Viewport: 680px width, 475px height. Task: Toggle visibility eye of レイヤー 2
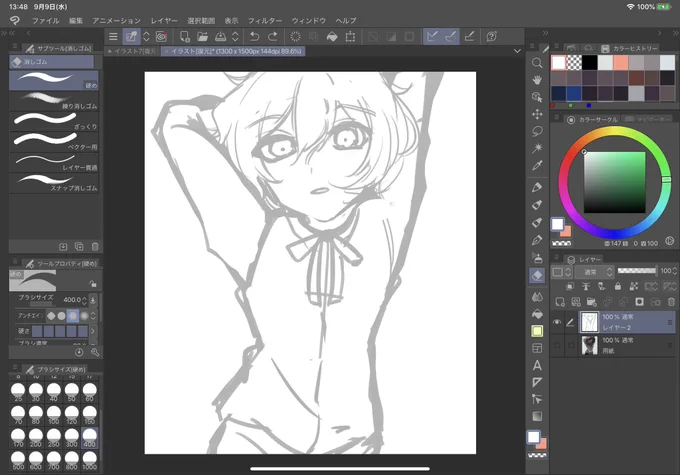[557, 322]
